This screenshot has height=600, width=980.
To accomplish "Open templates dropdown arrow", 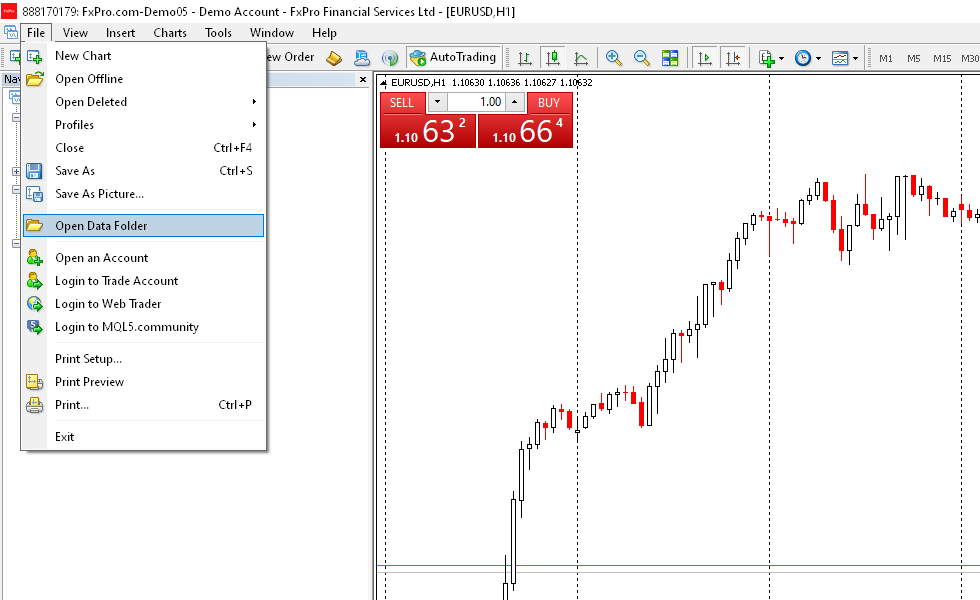I will pyautogui.click(x=856, y=59).
